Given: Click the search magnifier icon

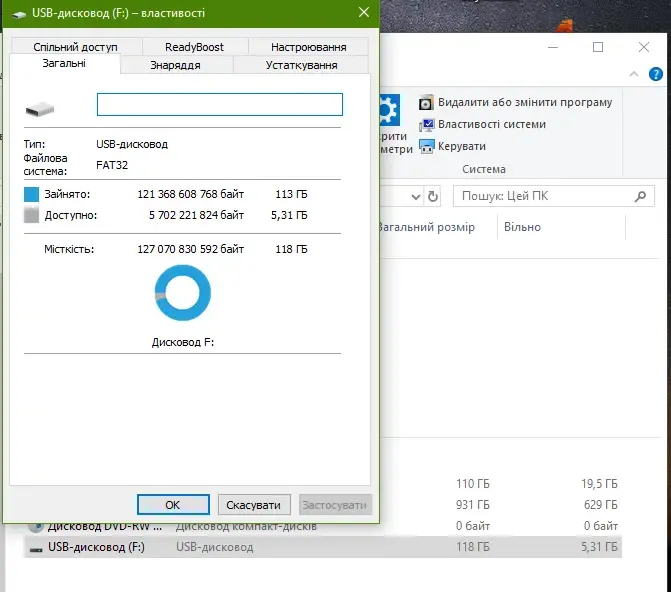Looking at the screenshot, I should 641,196.
